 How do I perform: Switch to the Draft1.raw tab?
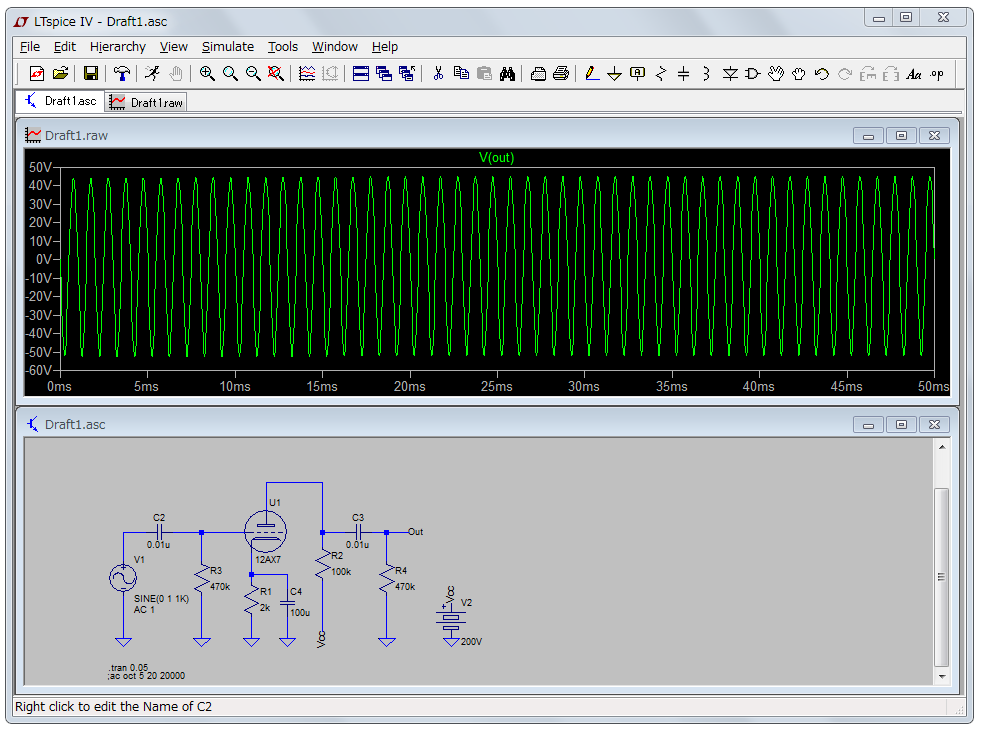tap(148, 102)
